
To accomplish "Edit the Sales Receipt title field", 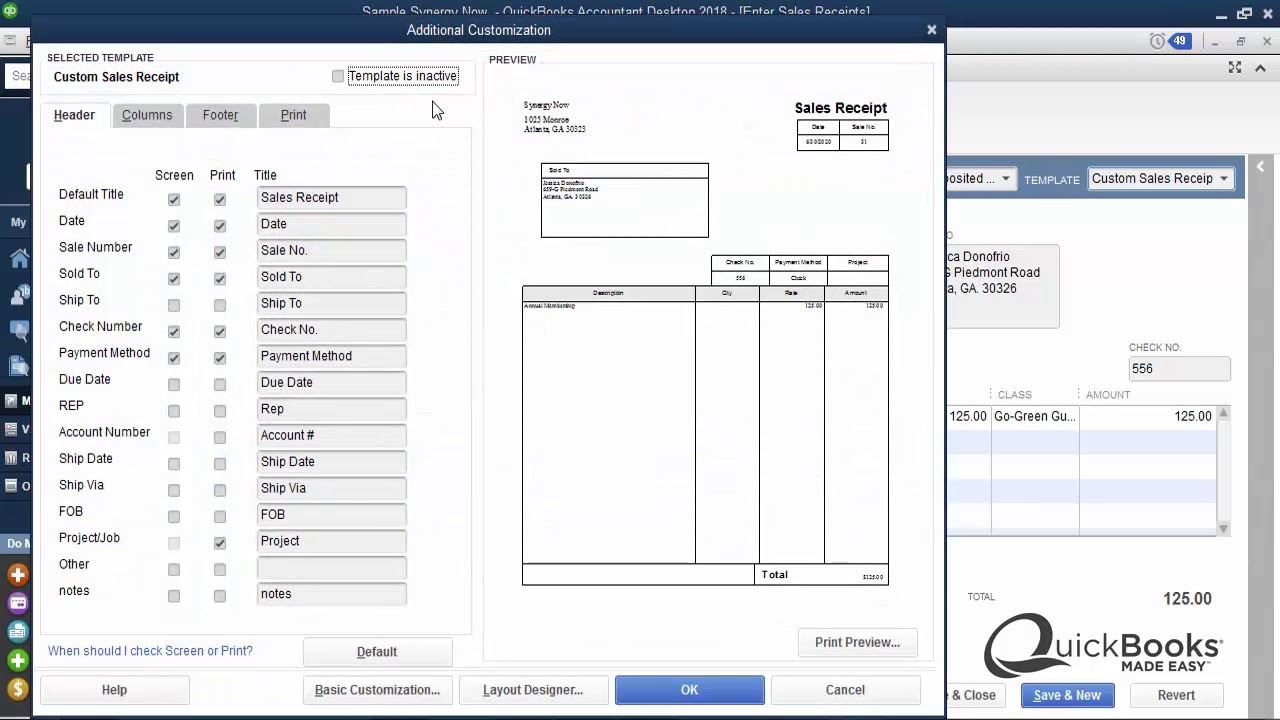I will pyautogui.click(x=331, y=198).
